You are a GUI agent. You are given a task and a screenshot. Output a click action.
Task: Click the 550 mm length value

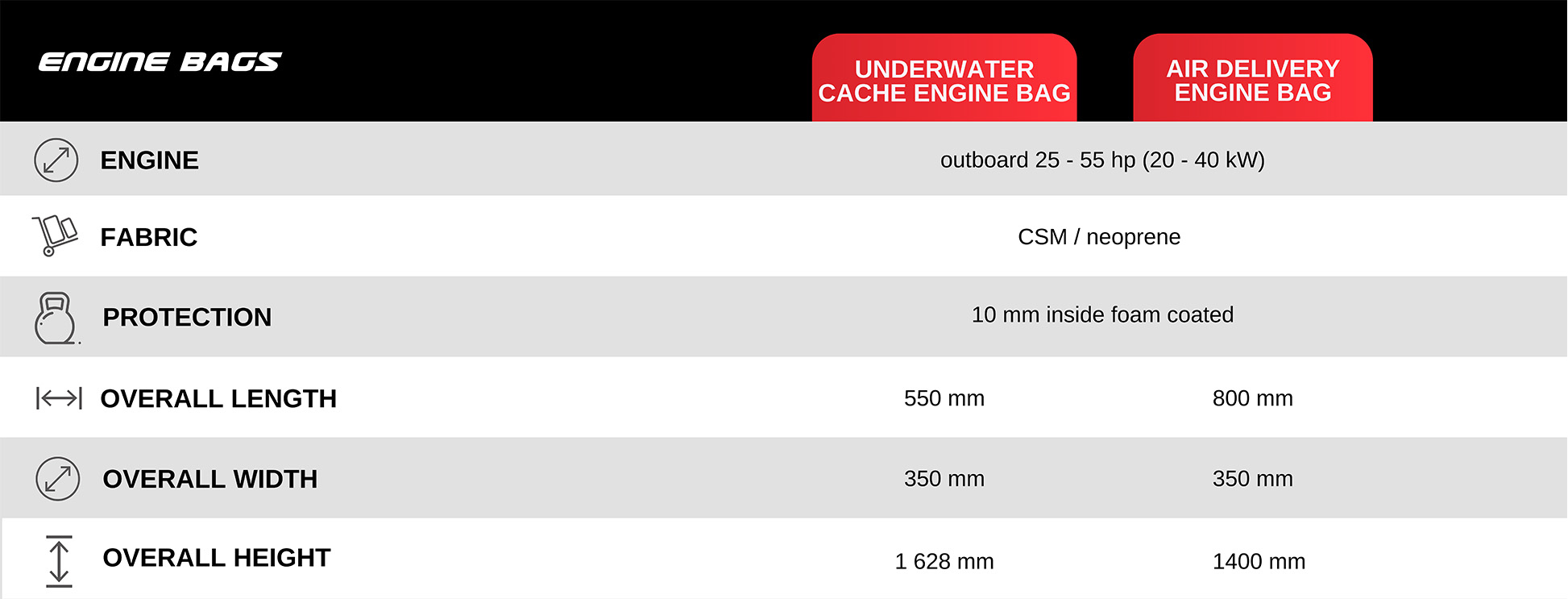pos(944,398)
